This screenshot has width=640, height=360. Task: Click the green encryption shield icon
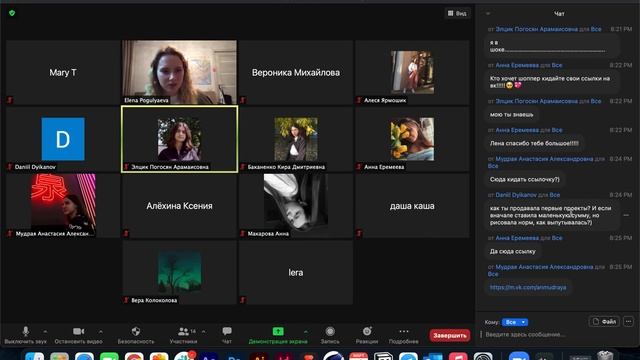point(12,13)
